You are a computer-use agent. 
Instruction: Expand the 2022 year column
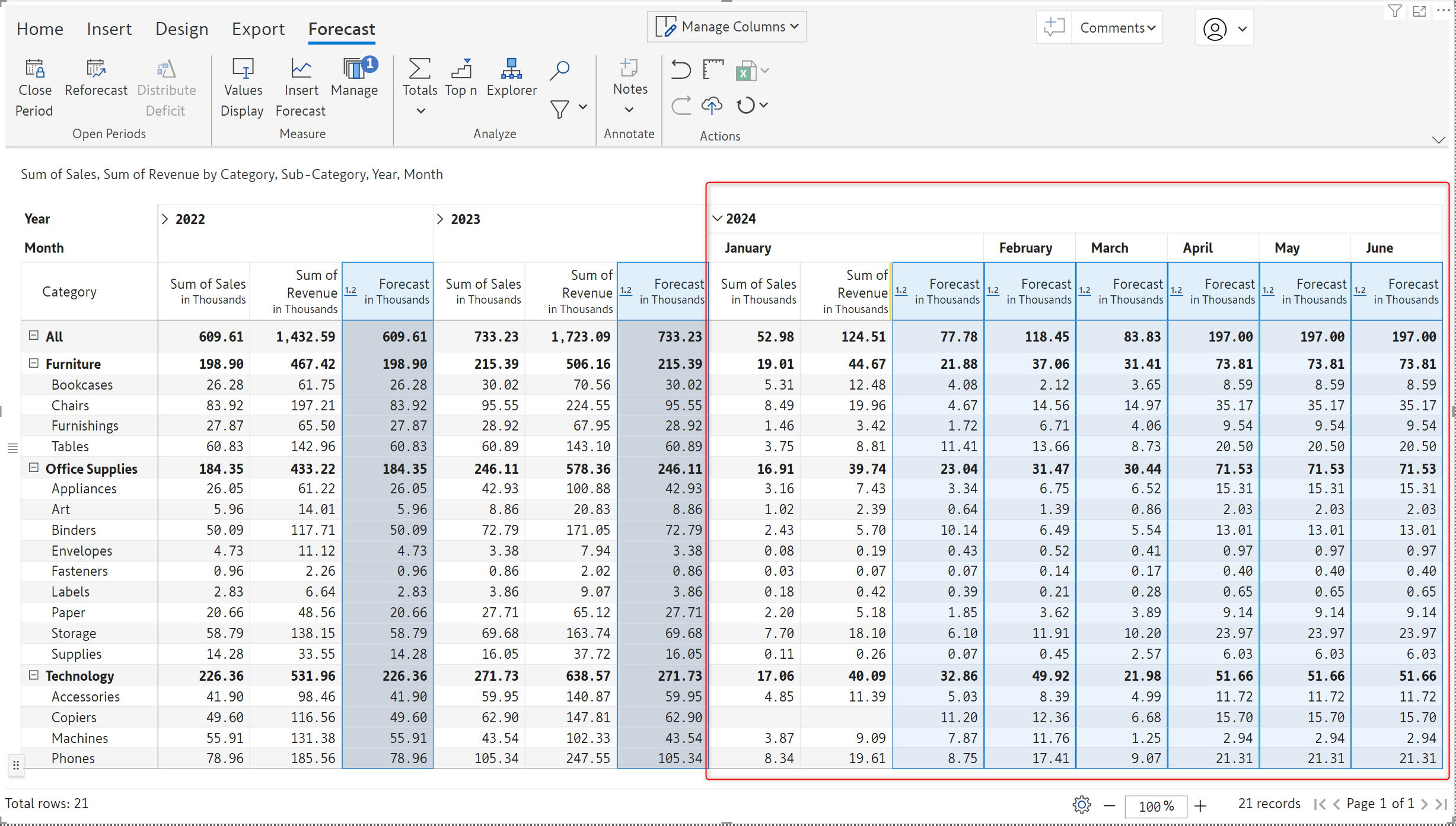(x=165, y=219)
